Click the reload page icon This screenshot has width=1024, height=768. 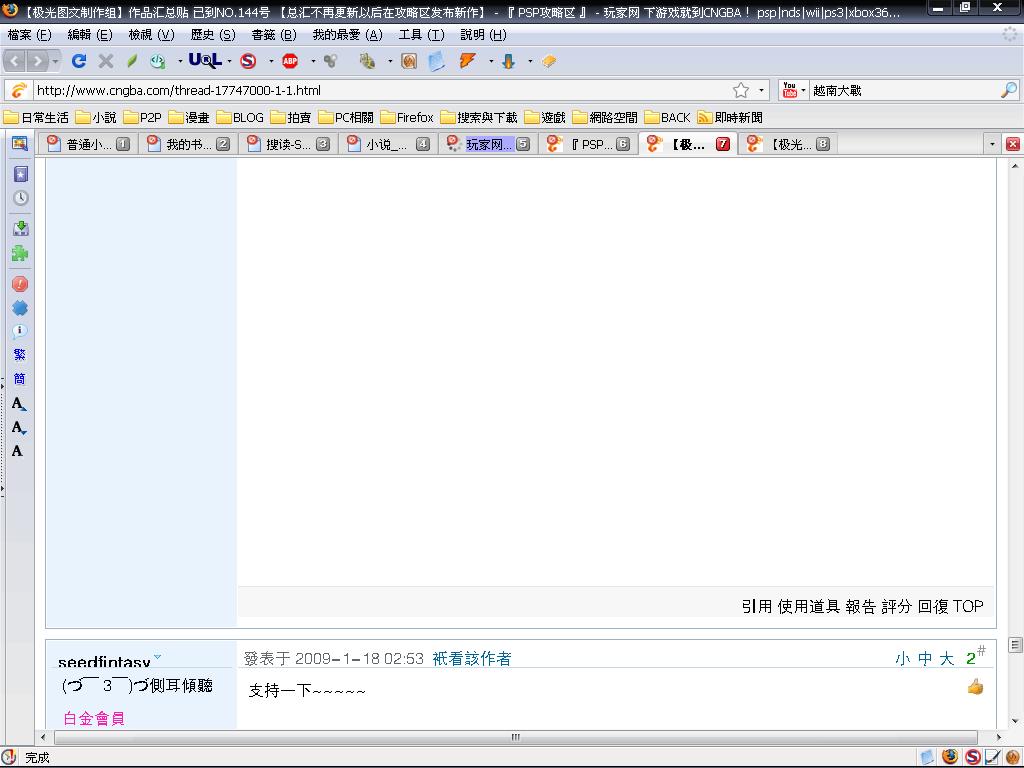click(79, 61)
